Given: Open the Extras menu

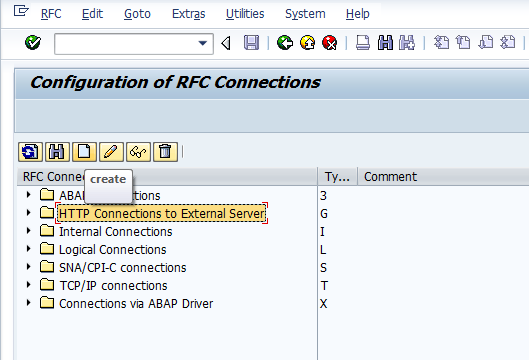Looking at the screenshot, I should (189, 14).
